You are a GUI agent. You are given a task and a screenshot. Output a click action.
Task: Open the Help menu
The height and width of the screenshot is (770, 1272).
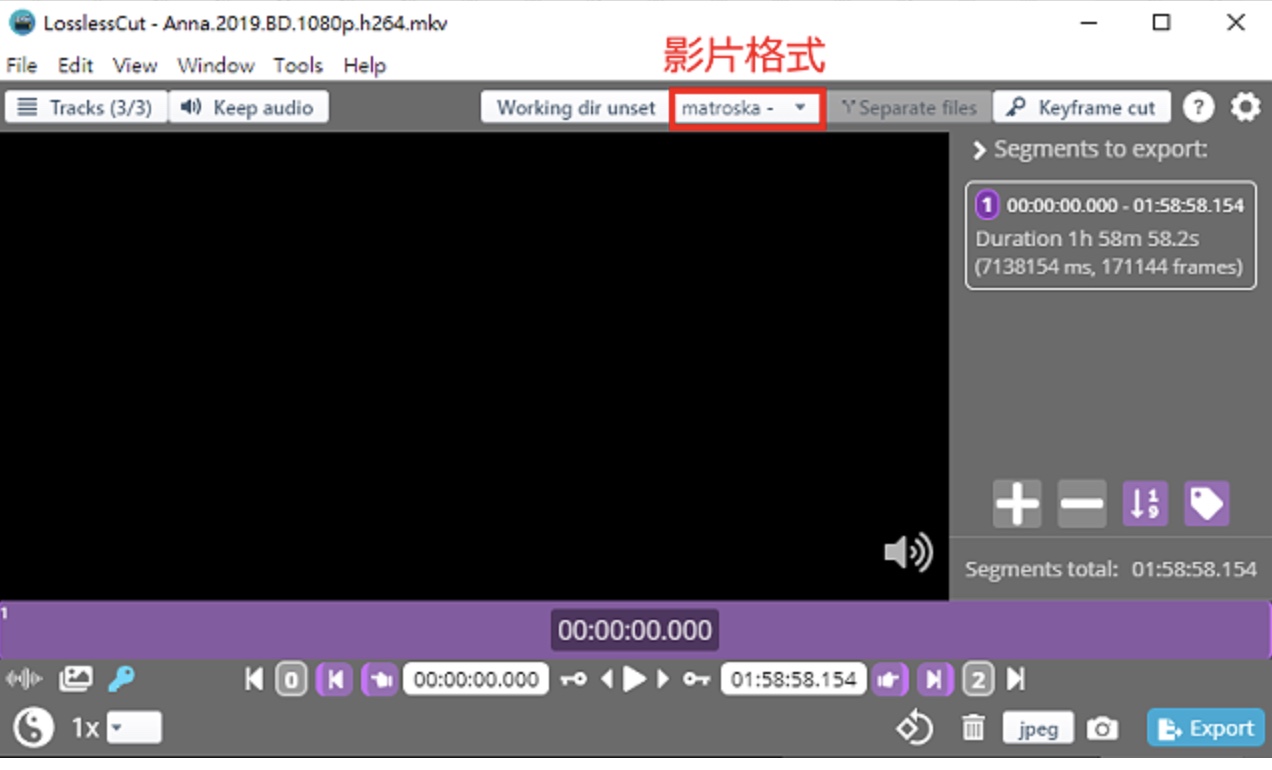tap(365, 65)
